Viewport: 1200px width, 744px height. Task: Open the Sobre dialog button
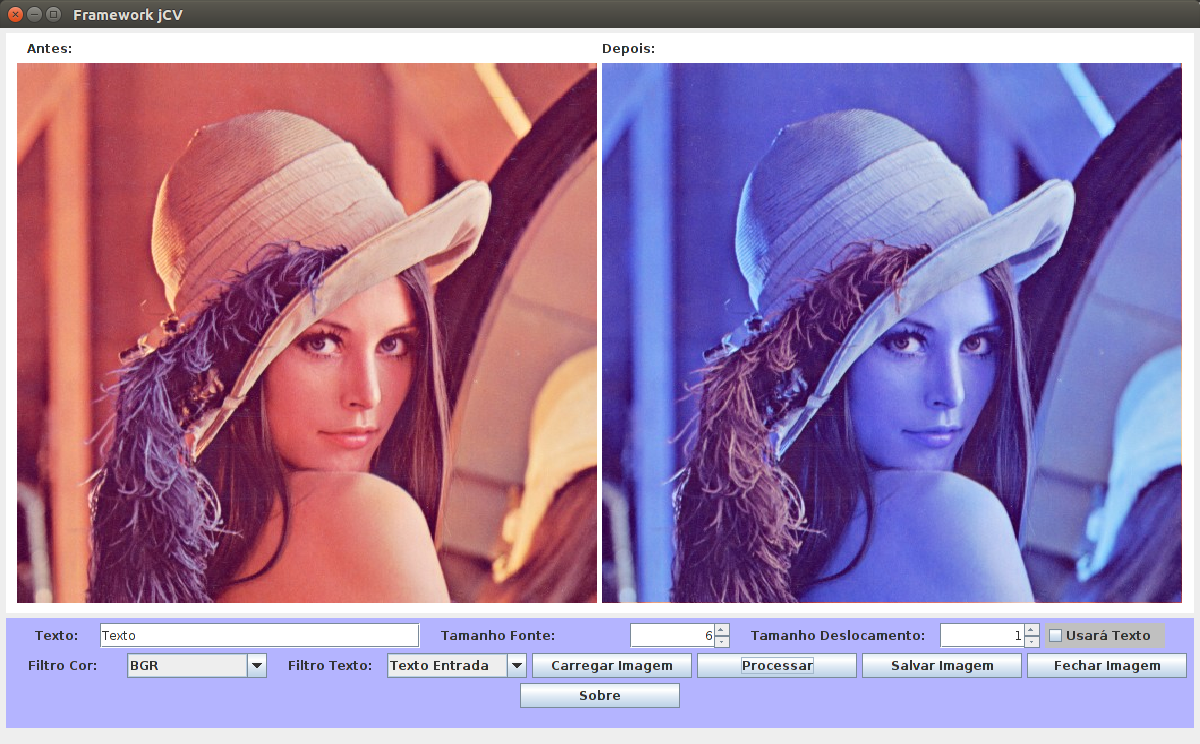[600, 695]
